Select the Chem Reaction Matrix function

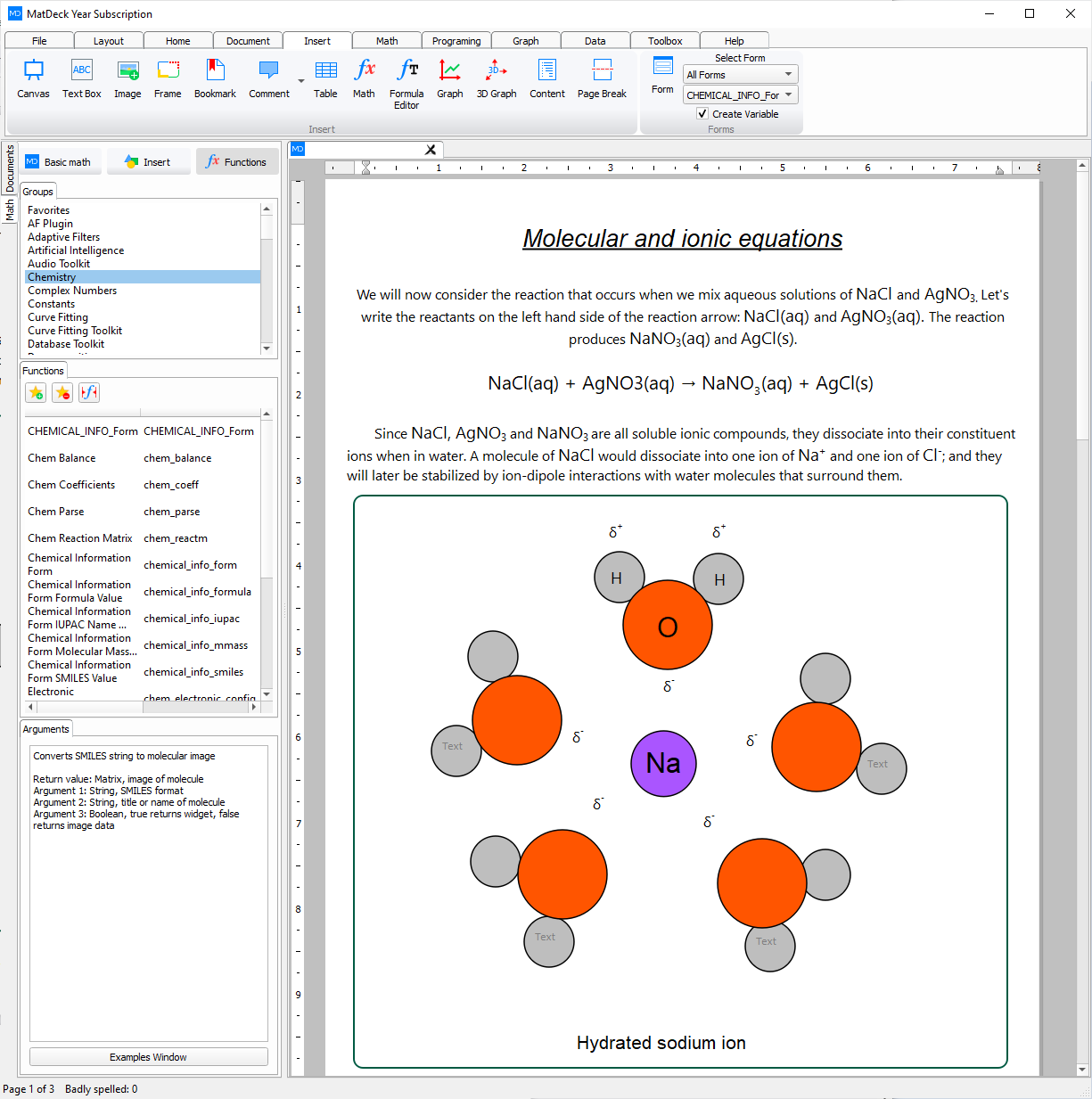(x=80, y=538)
